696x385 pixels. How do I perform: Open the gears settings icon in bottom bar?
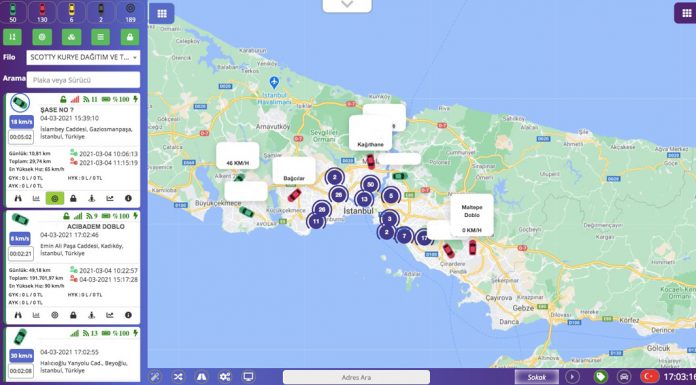pos(225,377)
